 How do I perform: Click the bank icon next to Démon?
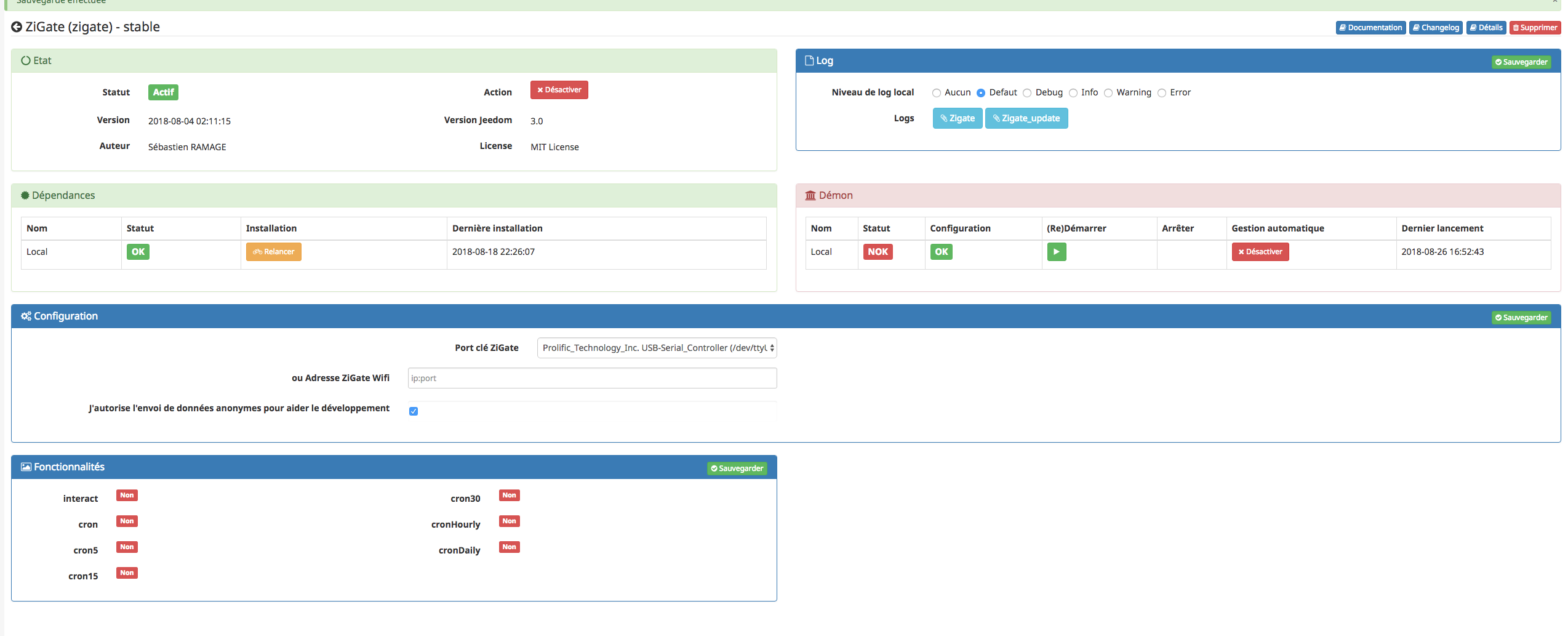[x=810, y=195]
